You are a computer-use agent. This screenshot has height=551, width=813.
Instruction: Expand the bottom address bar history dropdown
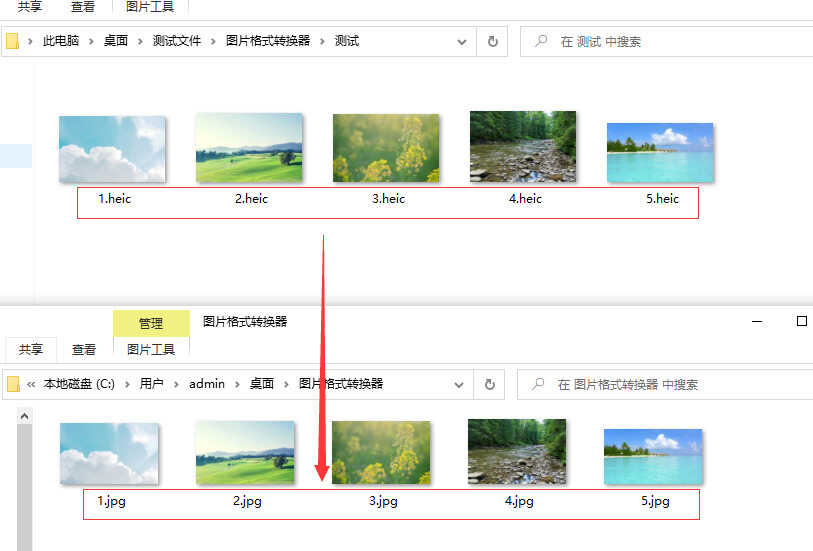pyautogui.click(x=460, y=384)
